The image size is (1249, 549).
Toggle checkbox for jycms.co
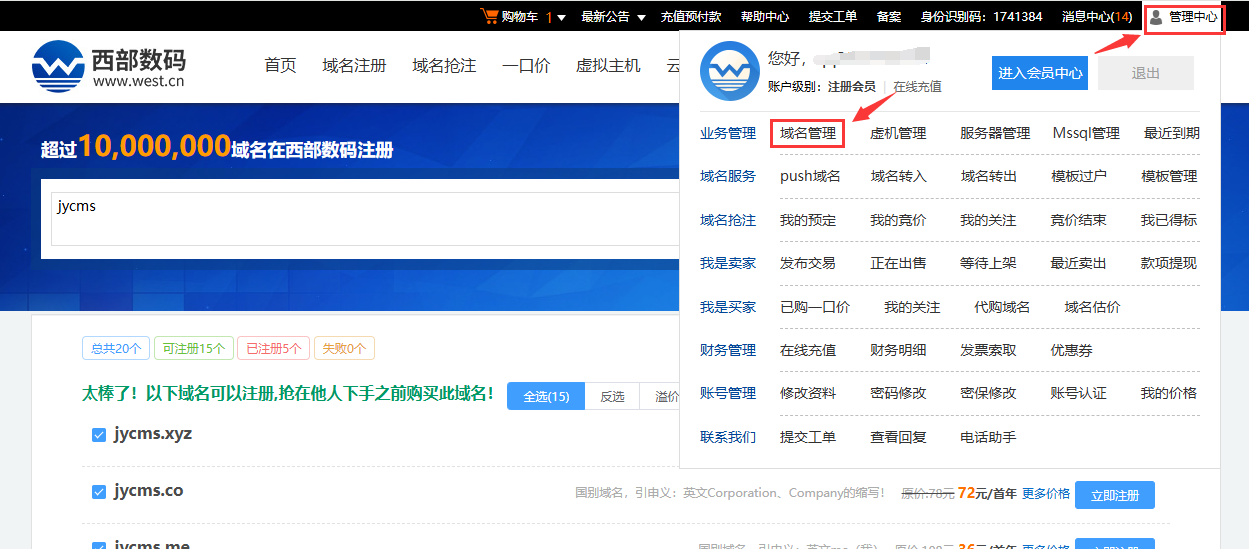[99, 492]
